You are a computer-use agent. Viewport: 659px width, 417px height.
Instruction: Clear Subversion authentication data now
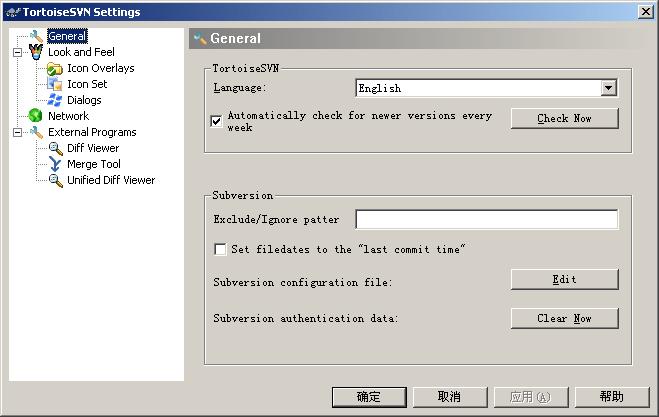[x=564, y=318]
